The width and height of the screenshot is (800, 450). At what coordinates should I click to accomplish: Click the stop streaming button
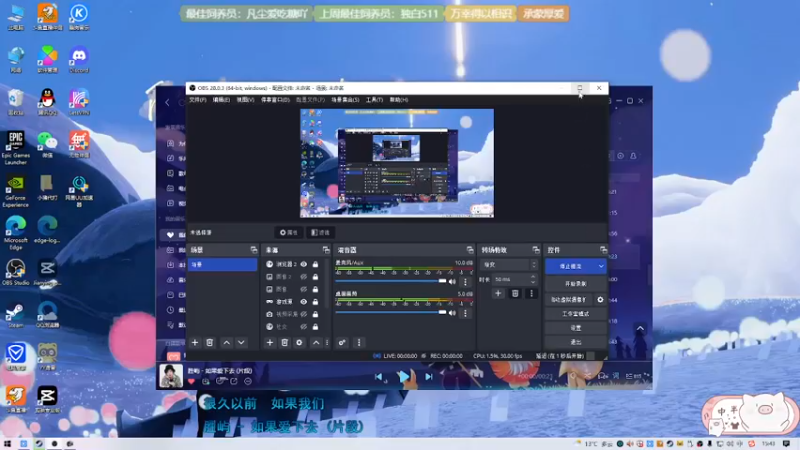(570, 266)
